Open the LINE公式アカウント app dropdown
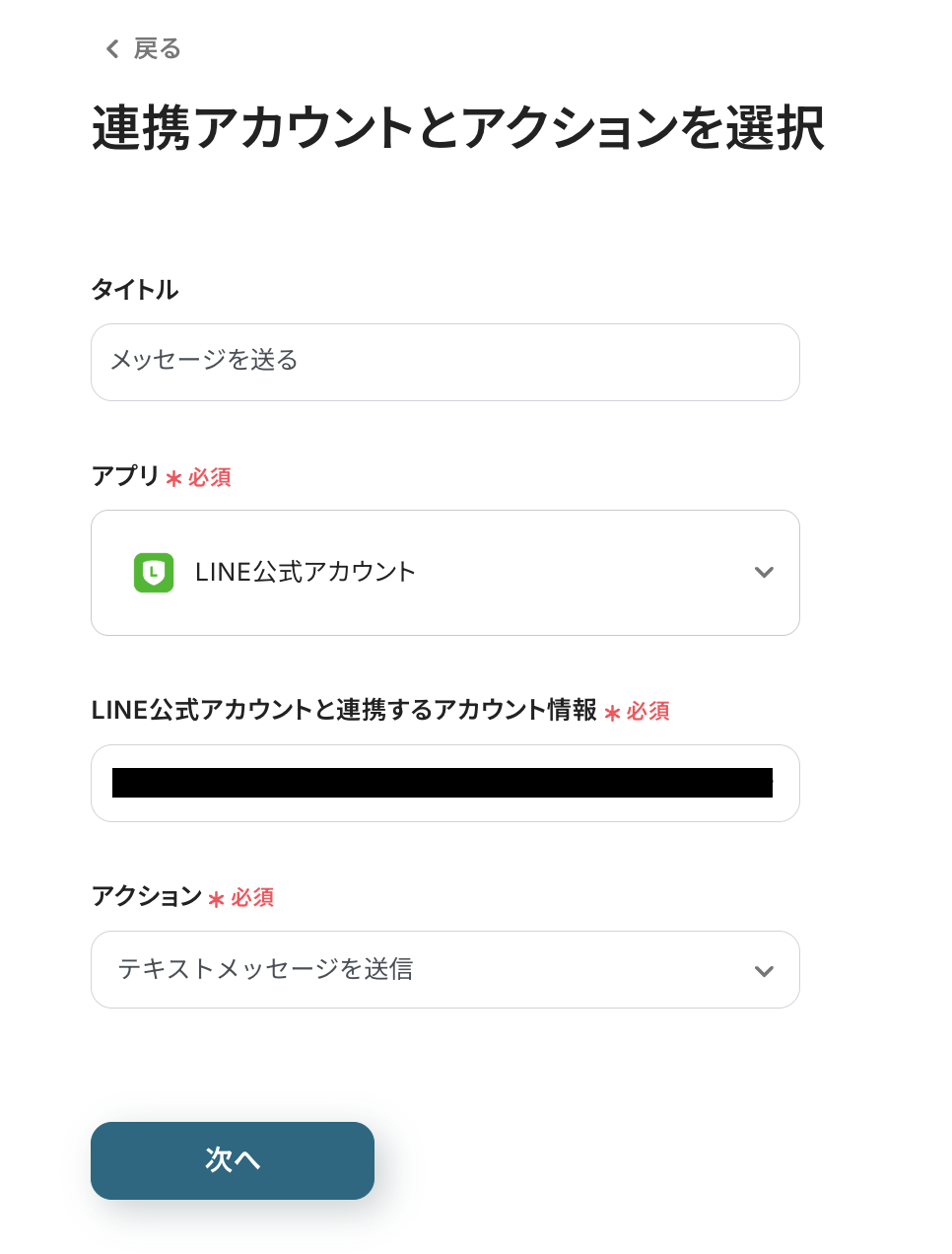The image size is (952, 1254). [444, 572]
